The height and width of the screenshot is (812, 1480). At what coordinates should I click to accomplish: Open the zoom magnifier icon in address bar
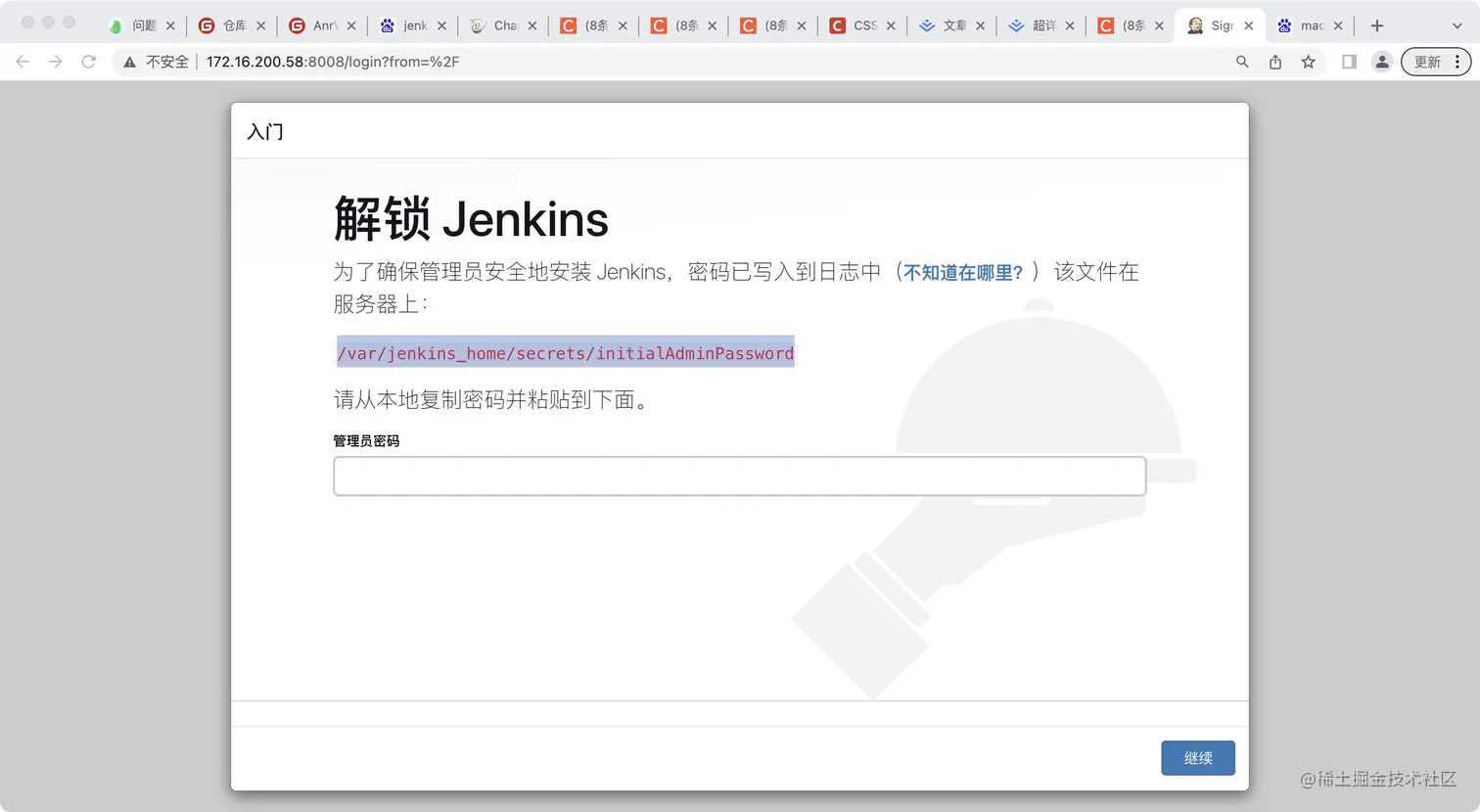[1242, 62]
